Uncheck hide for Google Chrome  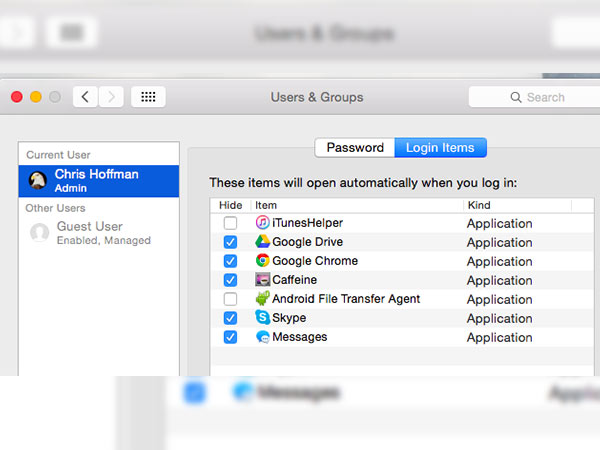point(230,261)
